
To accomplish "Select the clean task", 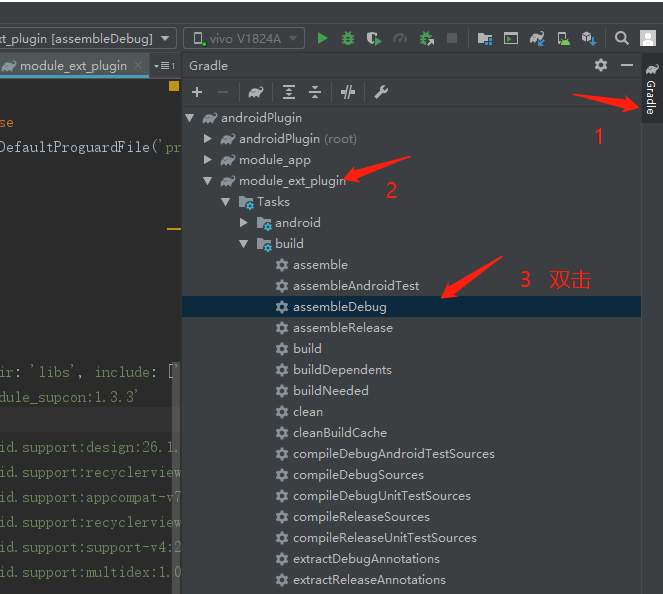I will pos(308,412).
